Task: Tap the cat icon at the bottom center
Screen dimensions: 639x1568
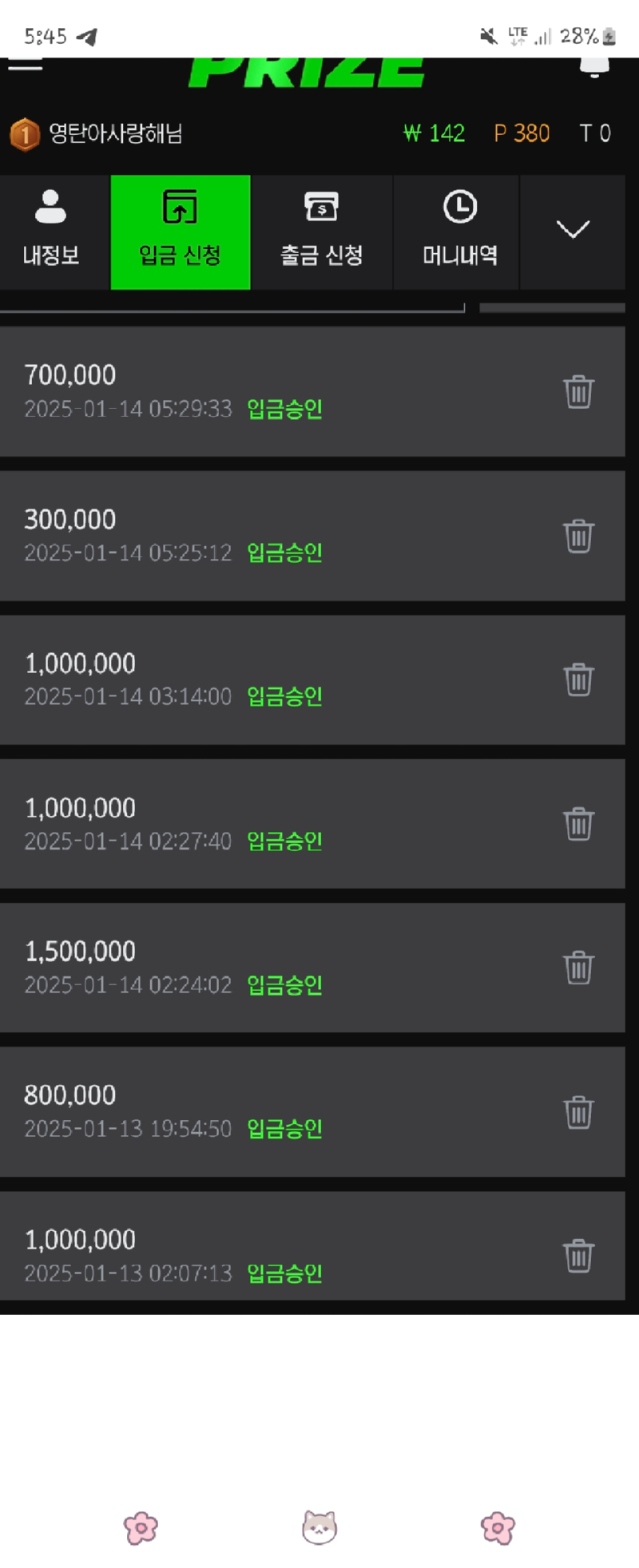Action: [x=319, y=1527]
